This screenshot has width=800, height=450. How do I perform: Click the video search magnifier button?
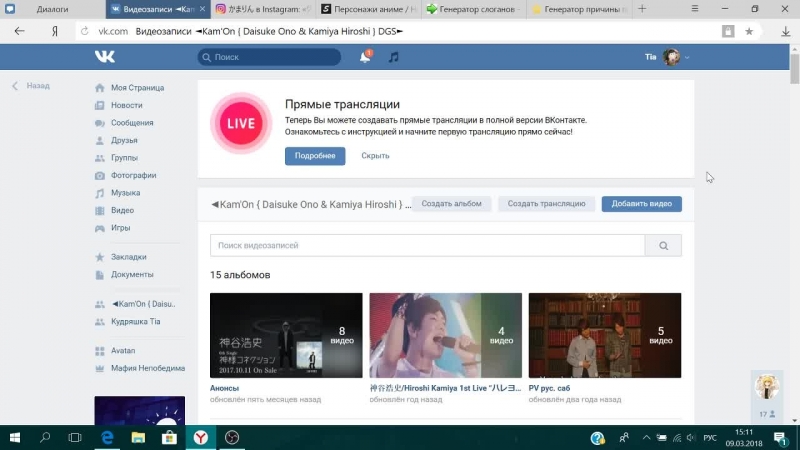663,245
